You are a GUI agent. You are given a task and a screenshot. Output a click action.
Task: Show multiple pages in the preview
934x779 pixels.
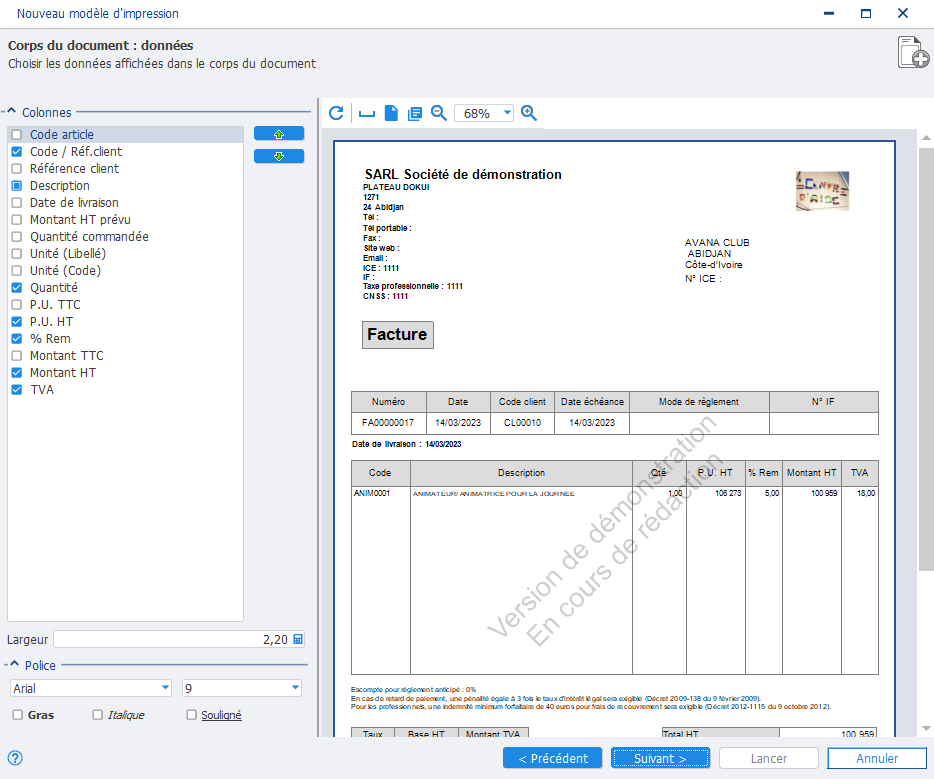pos(415,113)
